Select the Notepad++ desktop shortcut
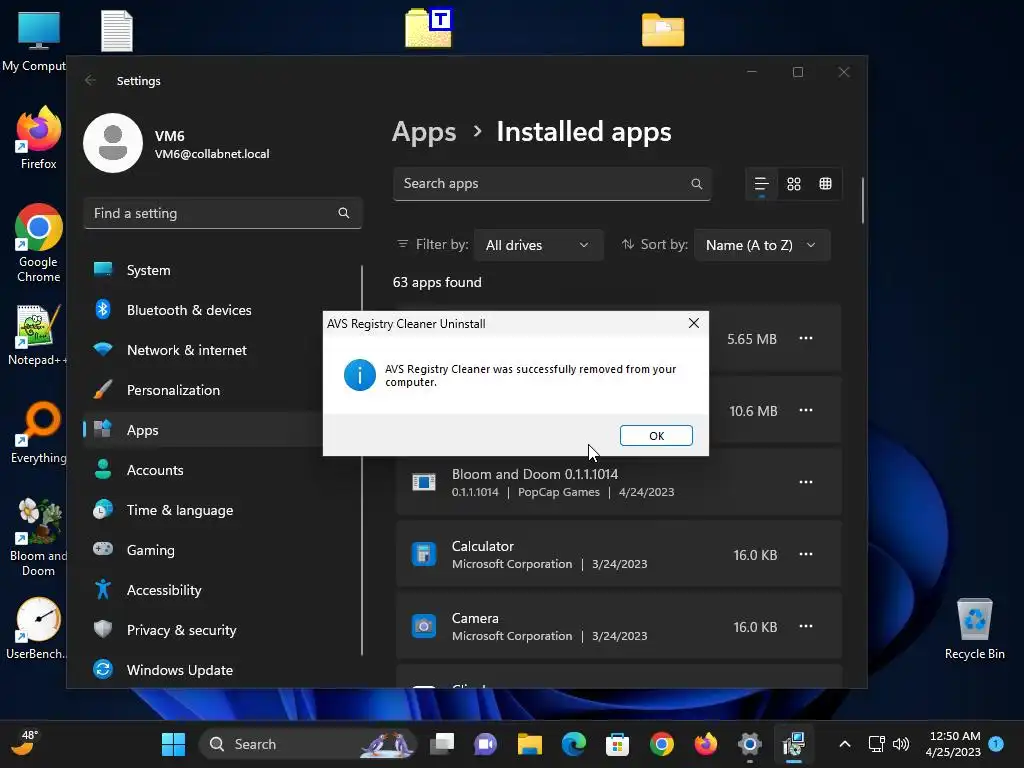Screen dimensions: 1024x768 (x=38, y=334)
